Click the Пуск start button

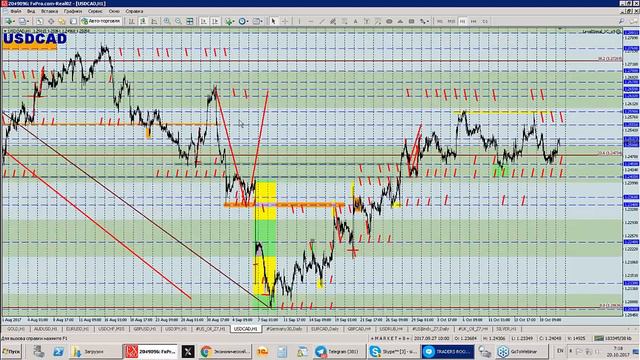point(11,351)
